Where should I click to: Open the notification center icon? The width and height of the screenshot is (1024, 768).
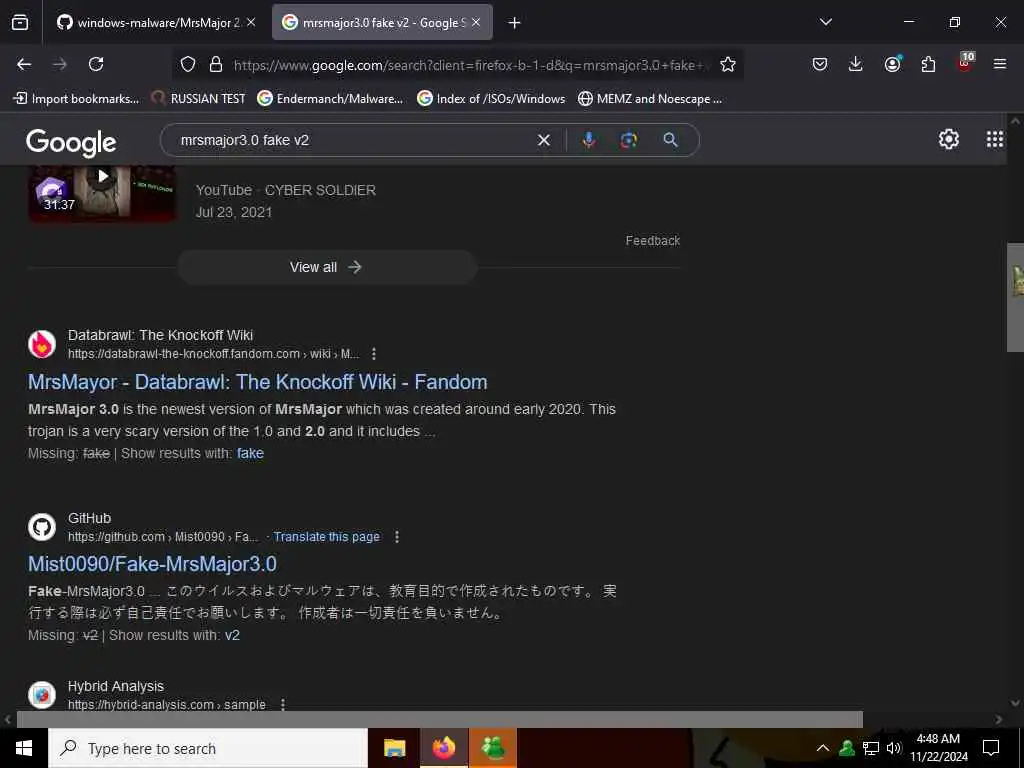pos(991,748)
